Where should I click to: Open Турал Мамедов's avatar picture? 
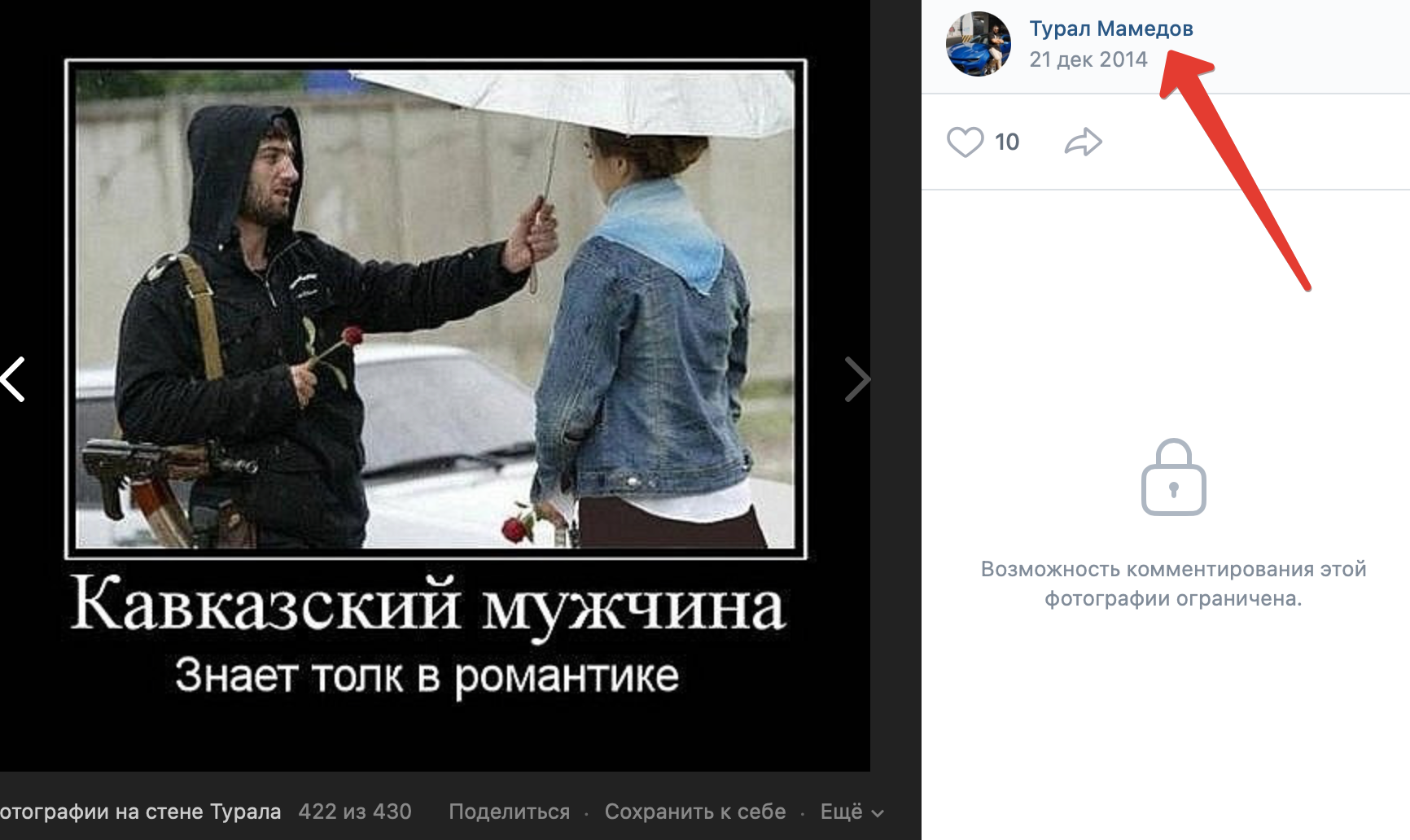point(979,44)
